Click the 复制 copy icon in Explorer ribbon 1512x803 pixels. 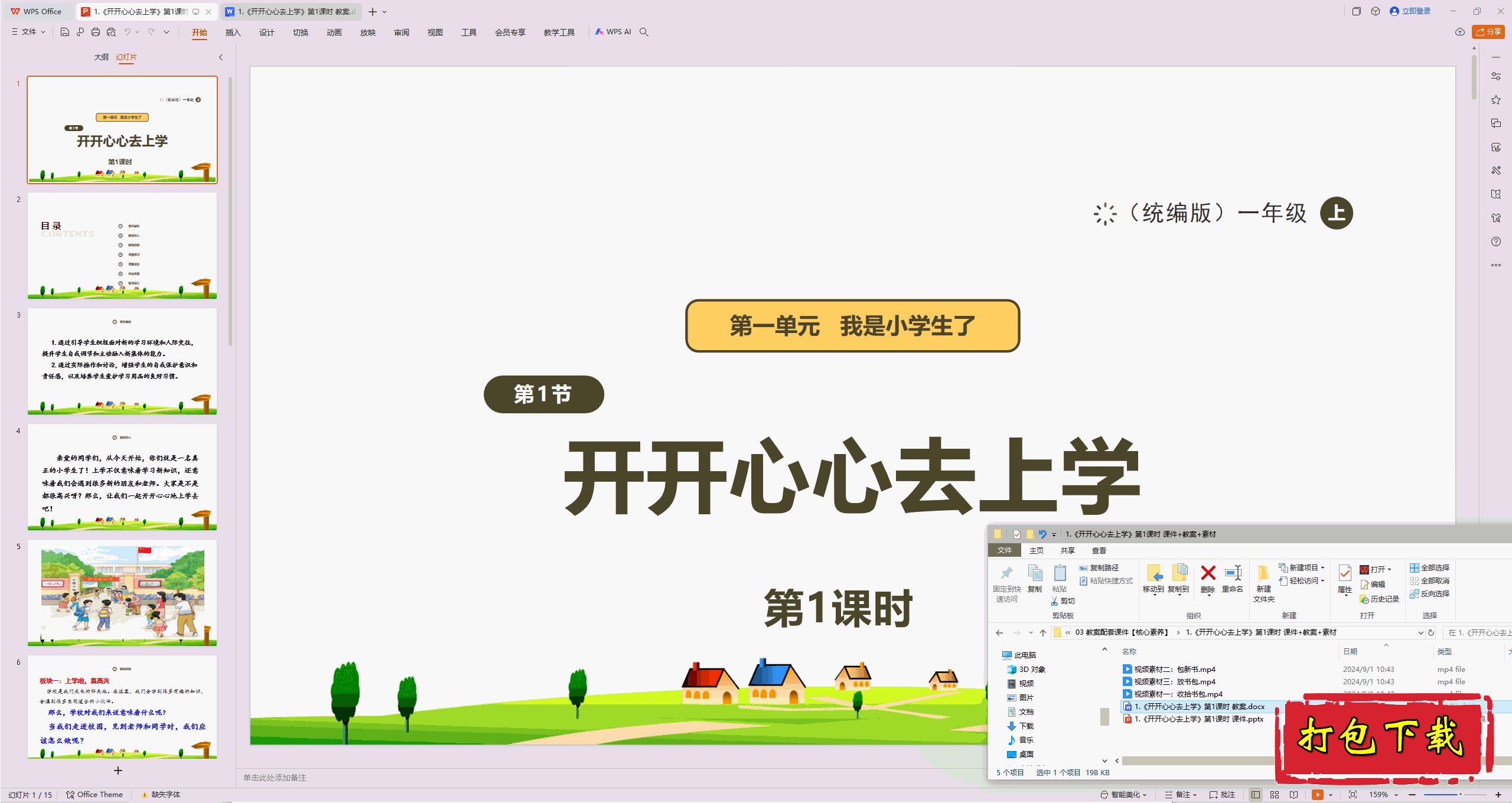coord(1035,579)
